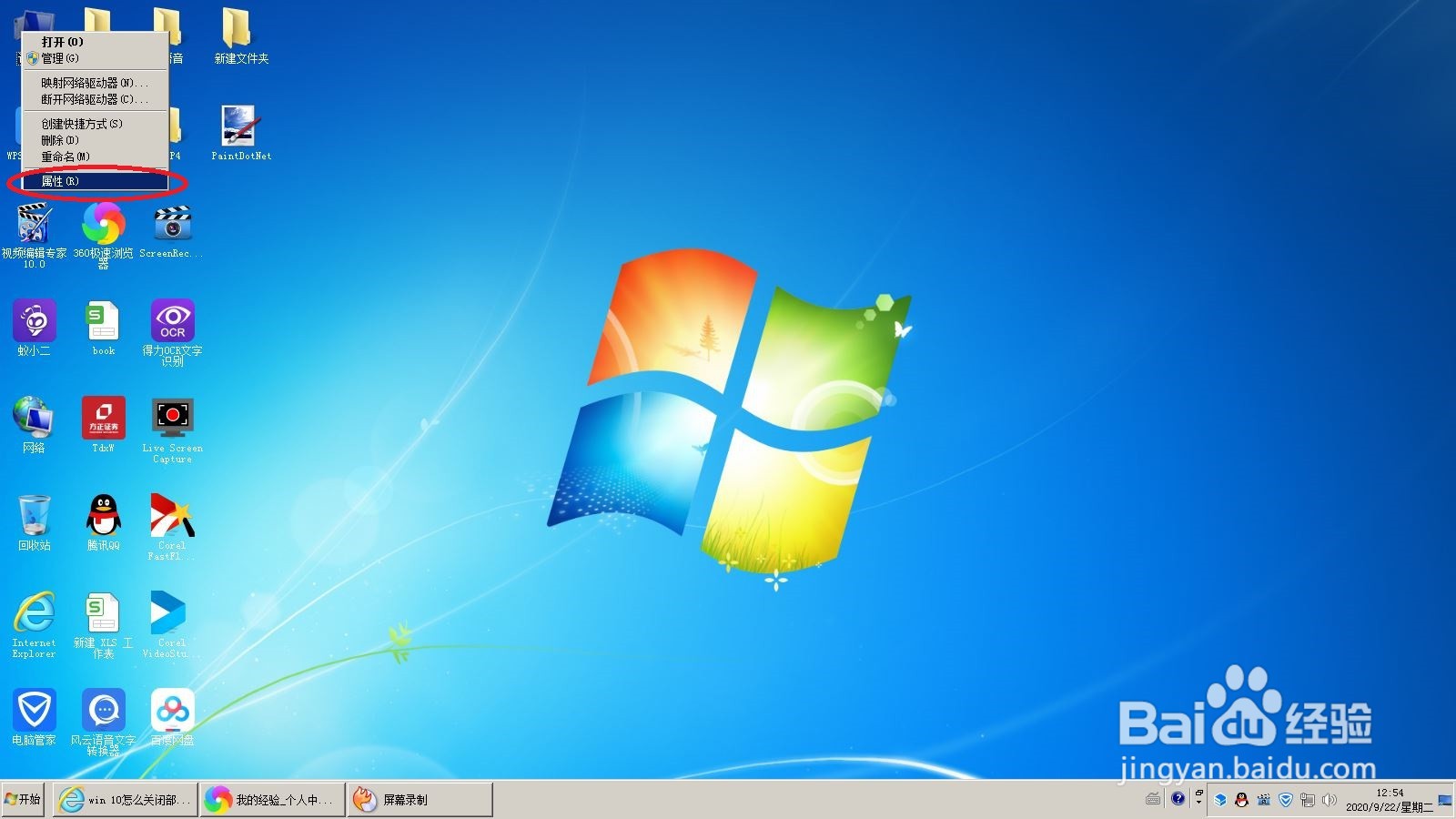Click the blue cube tray icon
This screenshot has width=1456, height=819.
[1220, 800]
